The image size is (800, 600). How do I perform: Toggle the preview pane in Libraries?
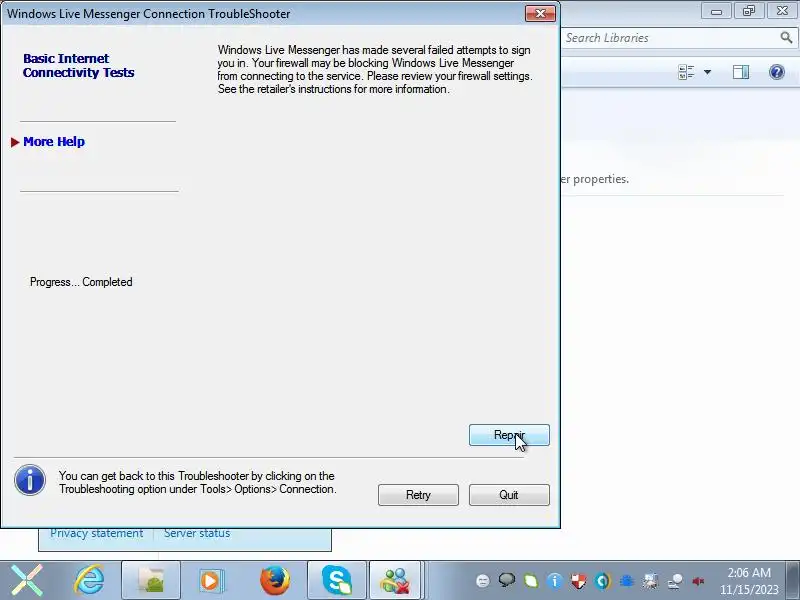tap(741, 72)
